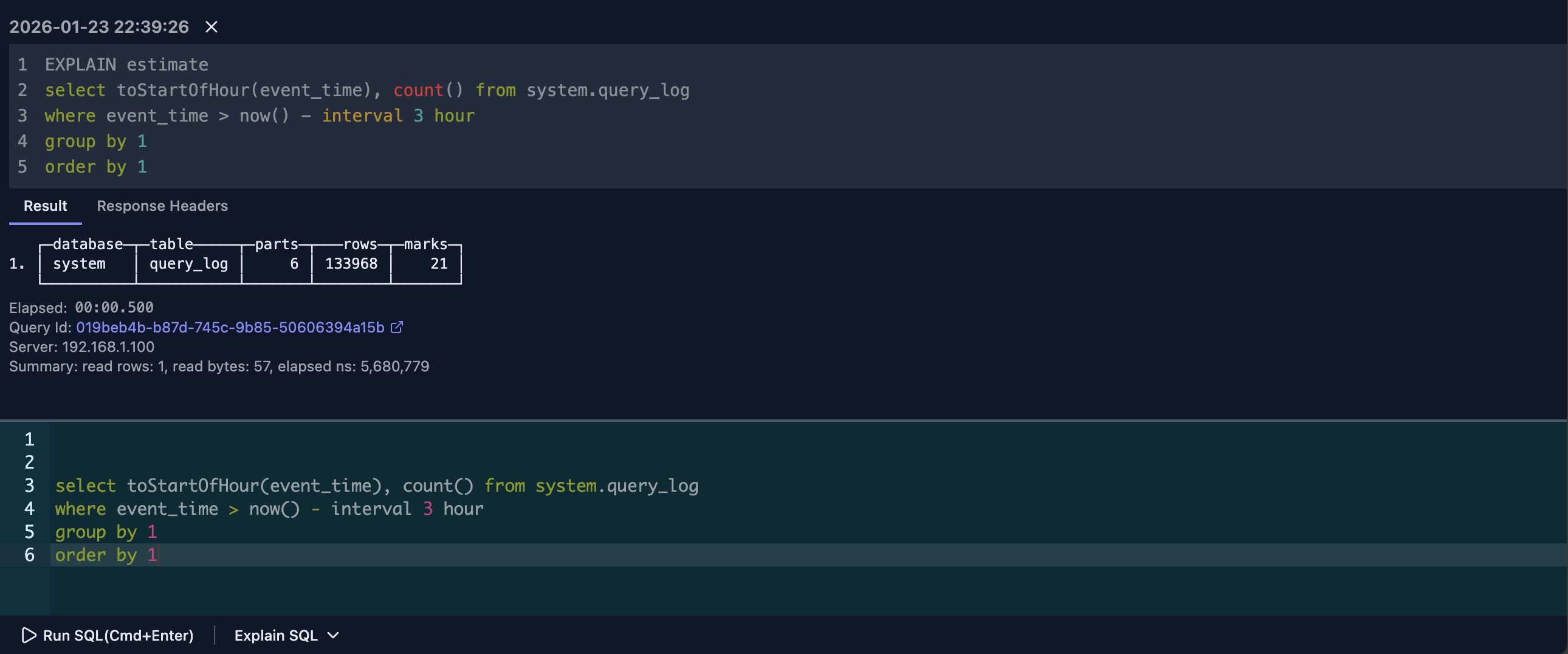Viewport: 1568px width, 654px height.
Task: Click the system database cell in results
Action: point(79,264)
